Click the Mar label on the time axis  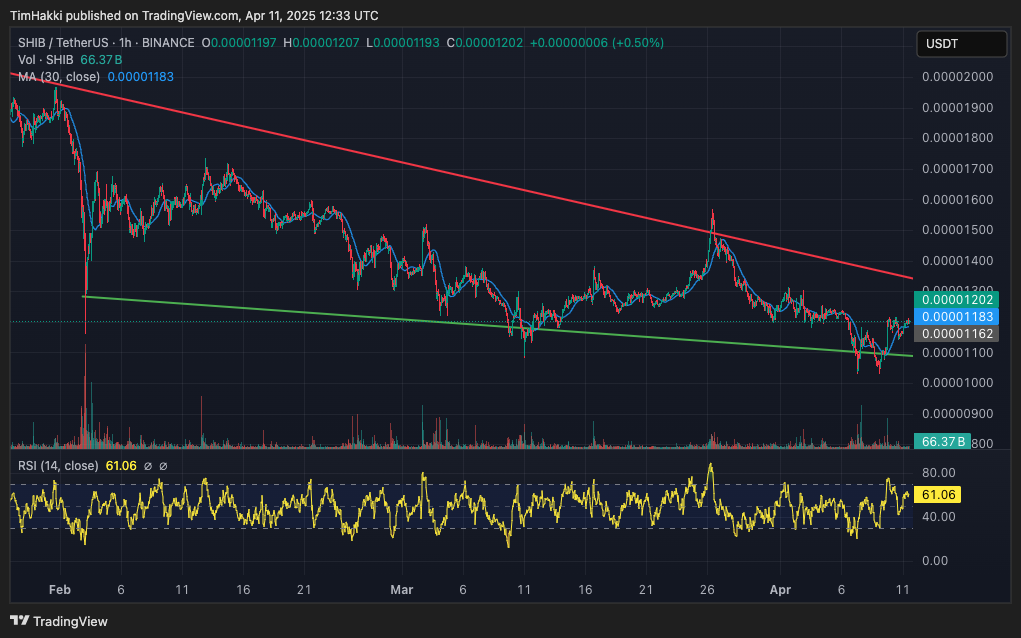pyautogui.click(x=402, y=590)
